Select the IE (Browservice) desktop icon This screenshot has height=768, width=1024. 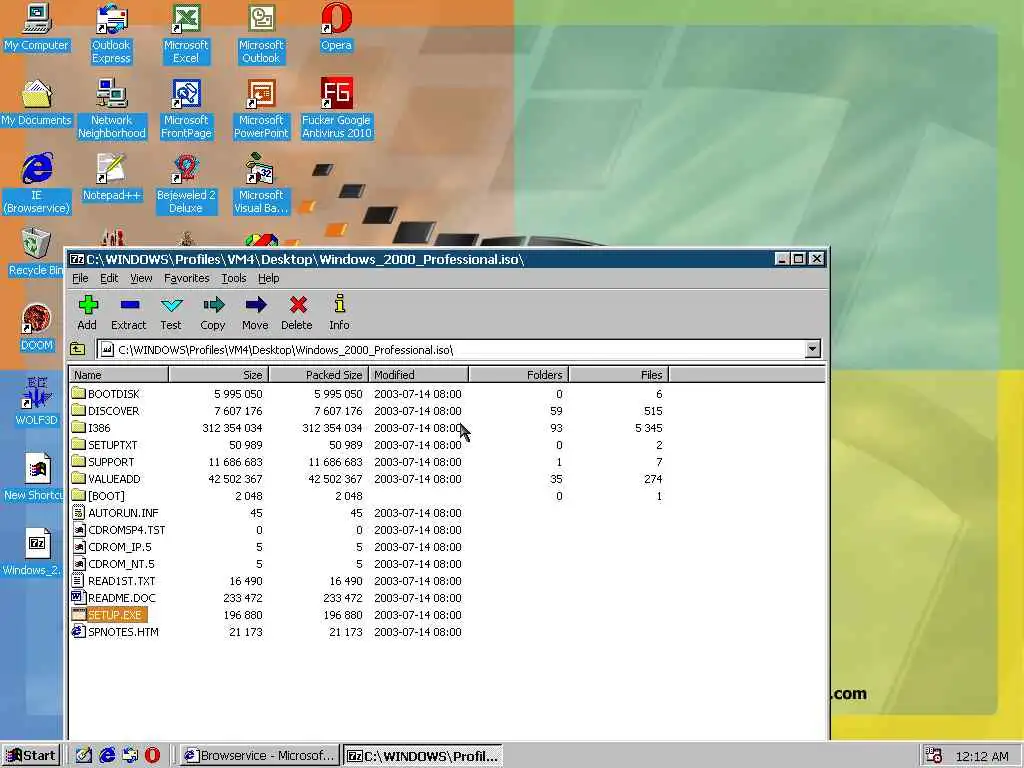click(x=37, y=184)
